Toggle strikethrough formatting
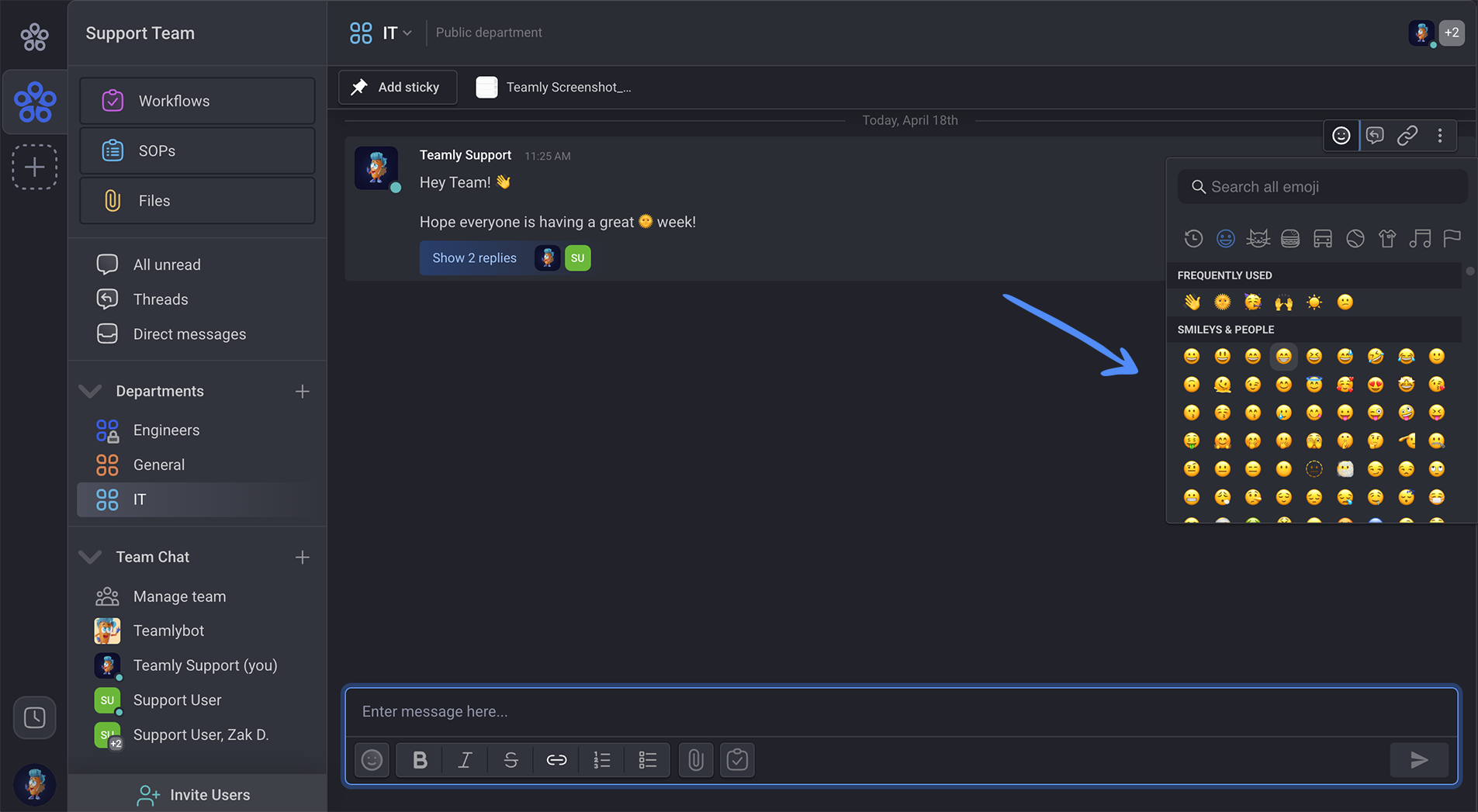The height and width of the screenshot is (812, 1478). [x=511, y=760]
